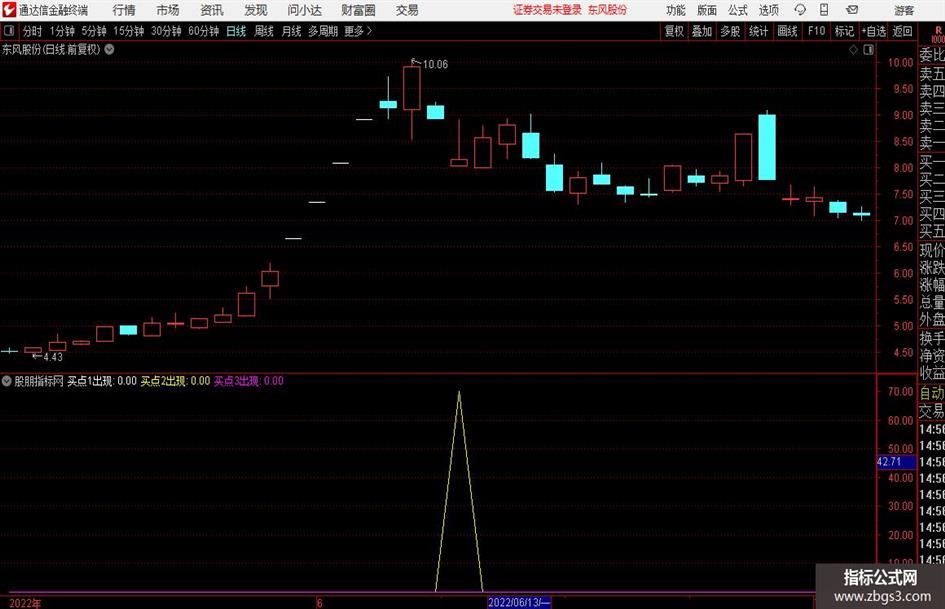Viewport: 945px width, 609px height.
Task: Click the large cyan candlestick near 9.00
Action: click(x=767, y=147)
